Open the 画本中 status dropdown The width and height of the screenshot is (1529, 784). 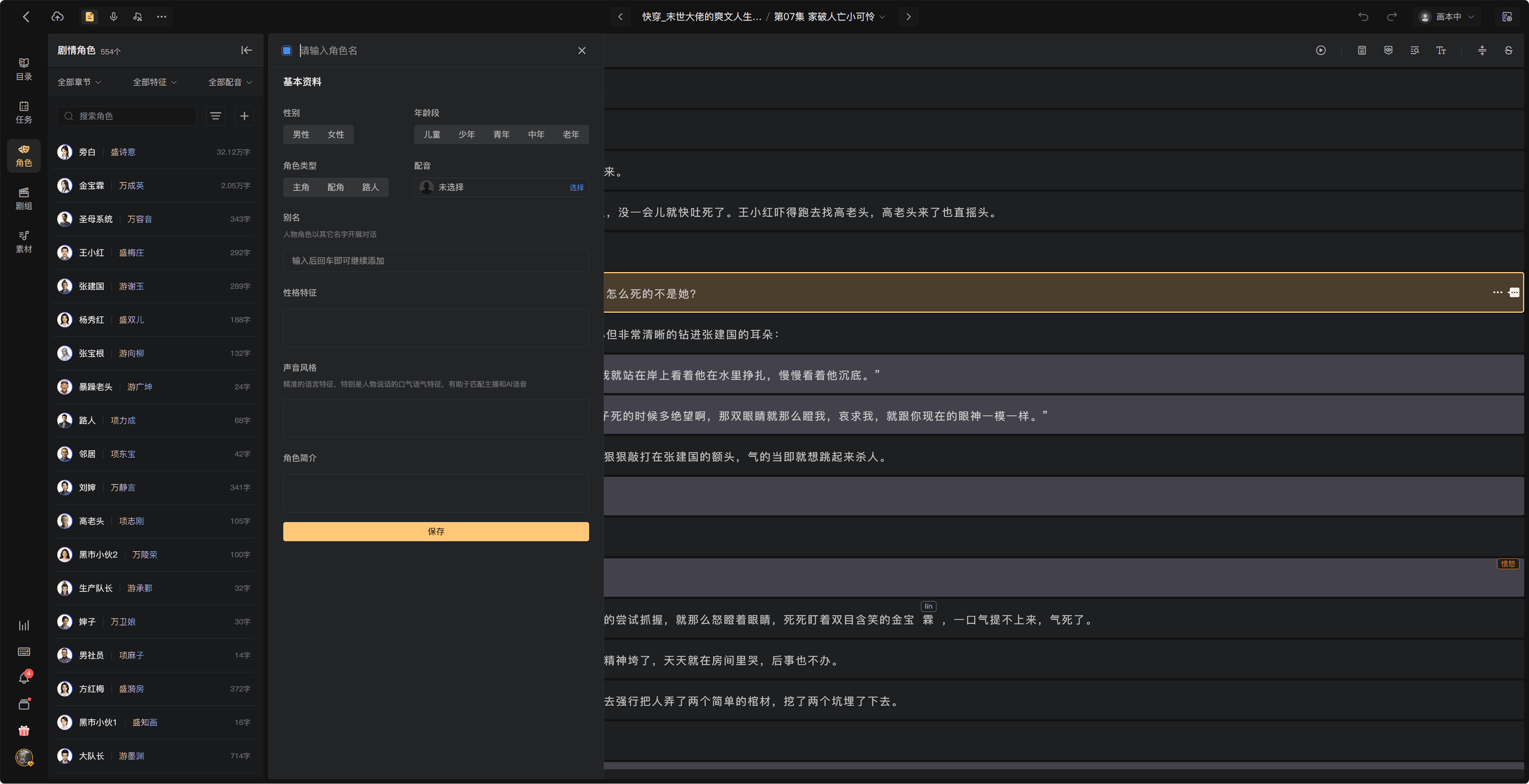click(x=1447, y=17)
